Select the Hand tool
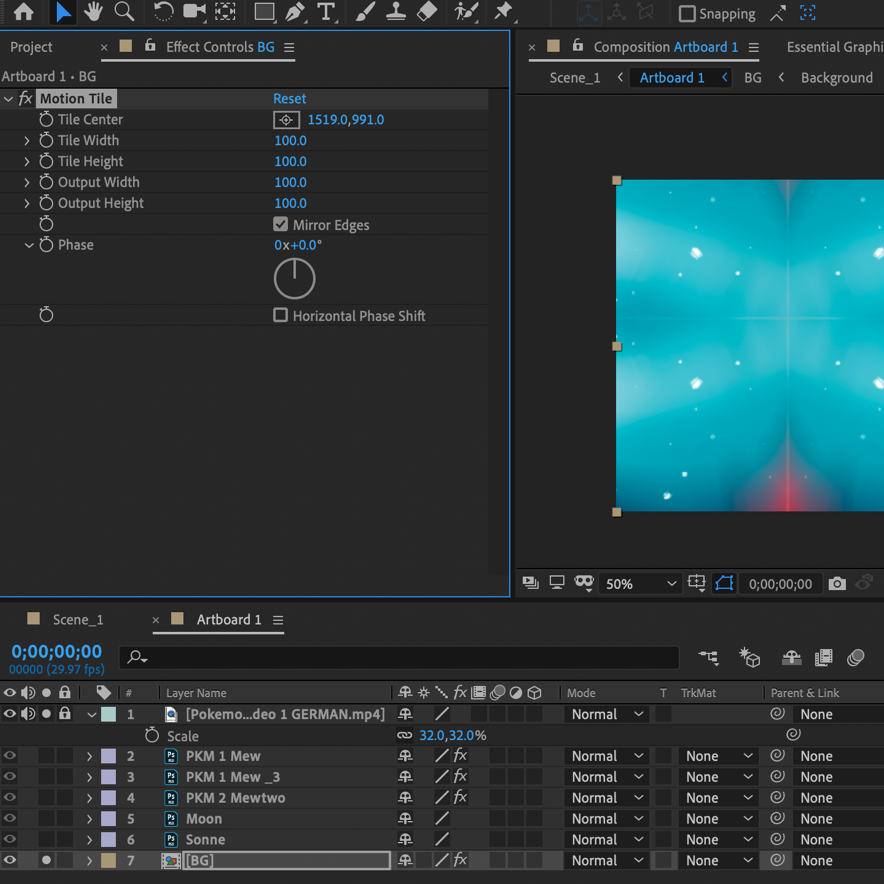 point(93,12)
